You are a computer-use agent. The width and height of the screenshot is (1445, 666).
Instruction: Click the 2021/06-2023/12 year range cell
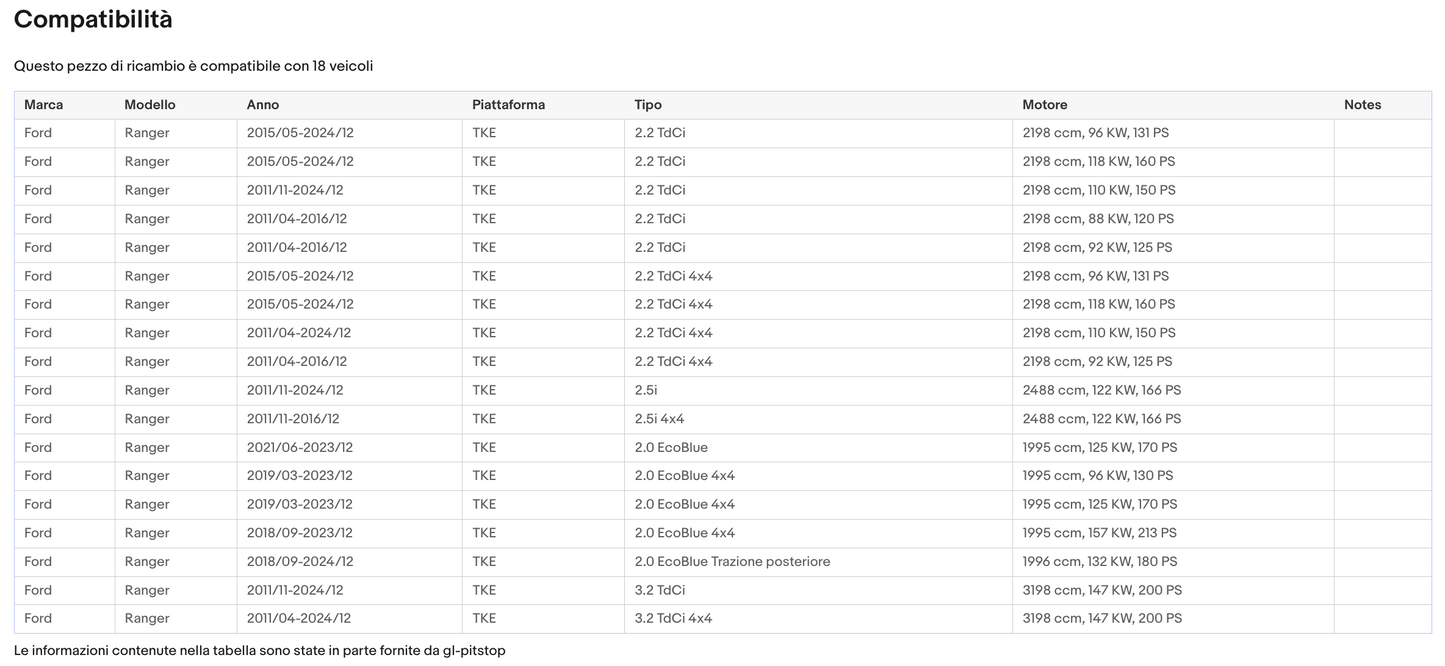coord(300,448)
